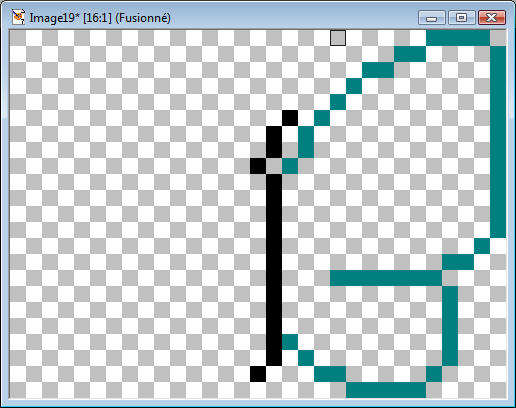Close the Image19 window

(x=492, y=18)
